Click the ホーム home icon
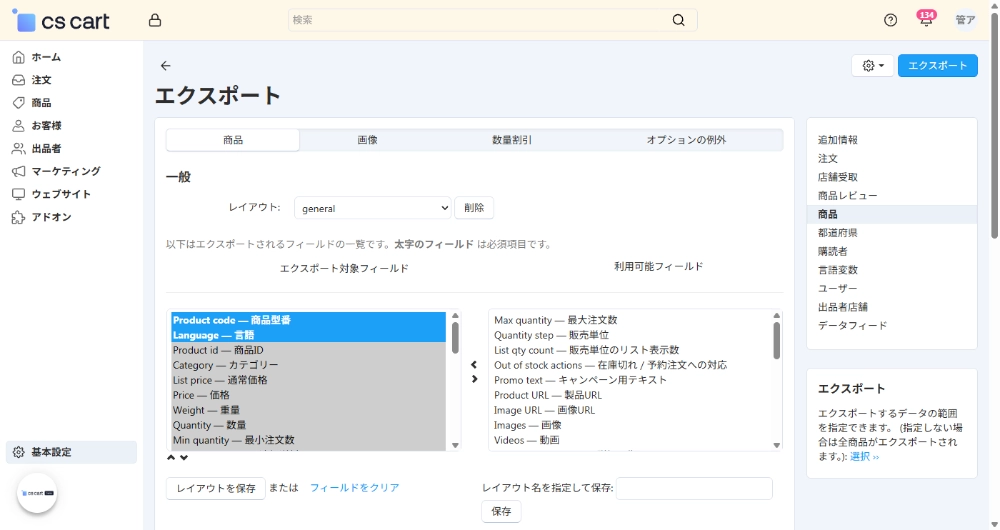 tap(18, 57)
